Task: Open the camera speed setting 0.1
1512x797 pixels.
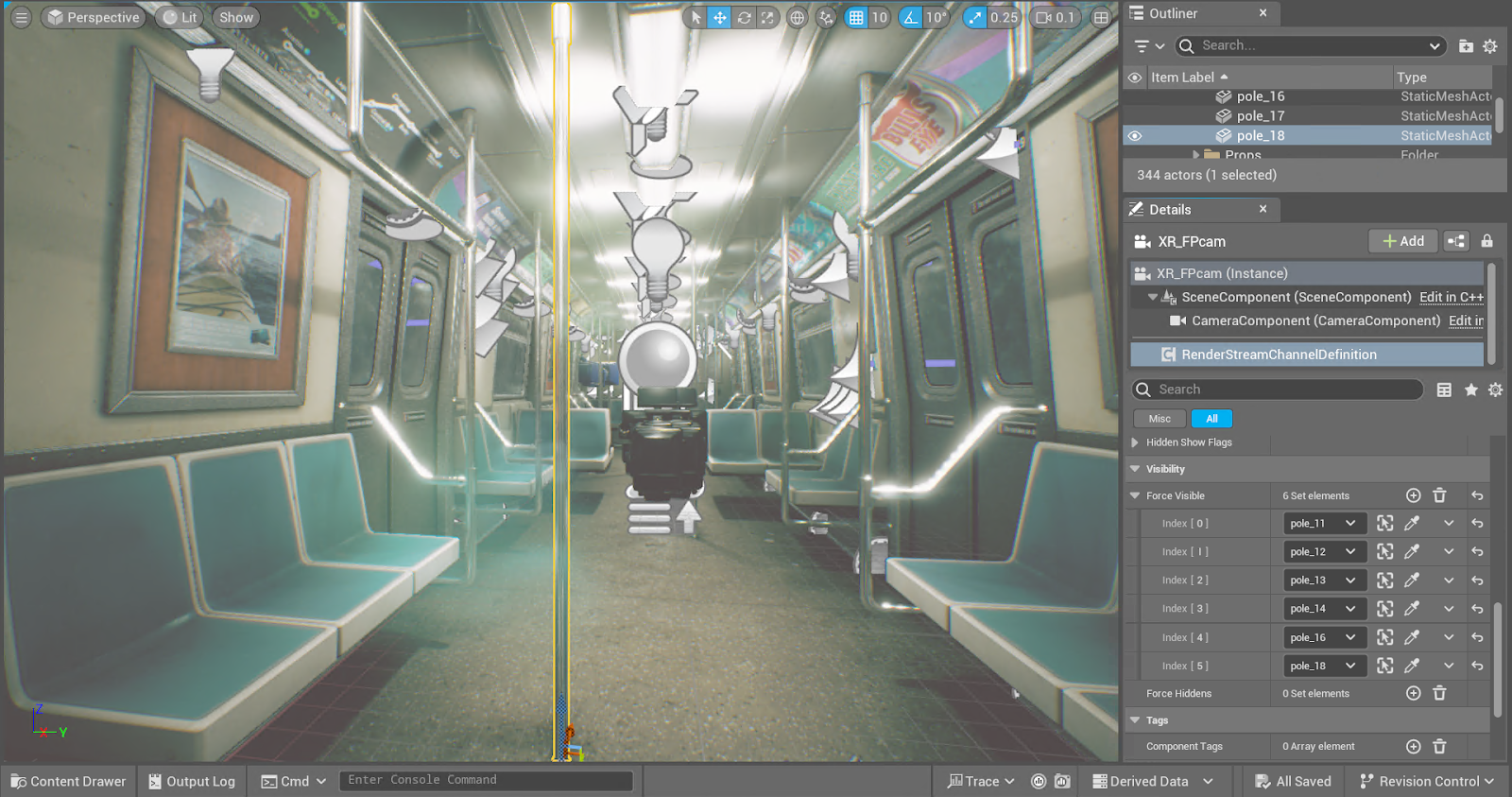Action: [x=1056, y=17]
